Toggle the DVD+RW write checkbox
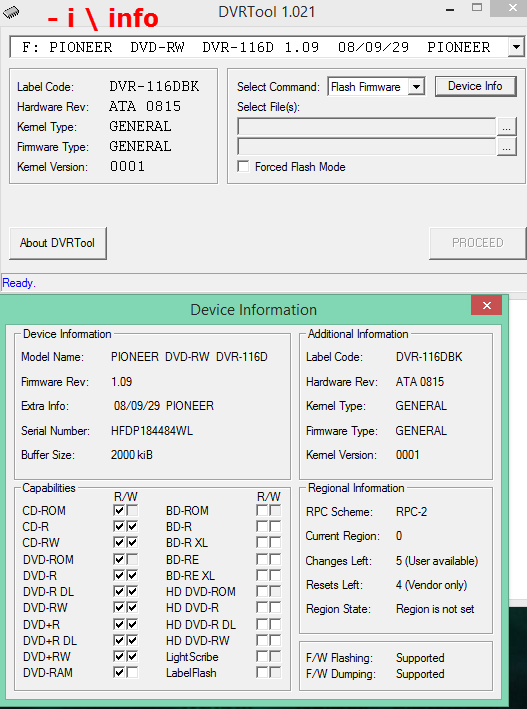This screenshot has width=527, height=709. pos(133,657)
